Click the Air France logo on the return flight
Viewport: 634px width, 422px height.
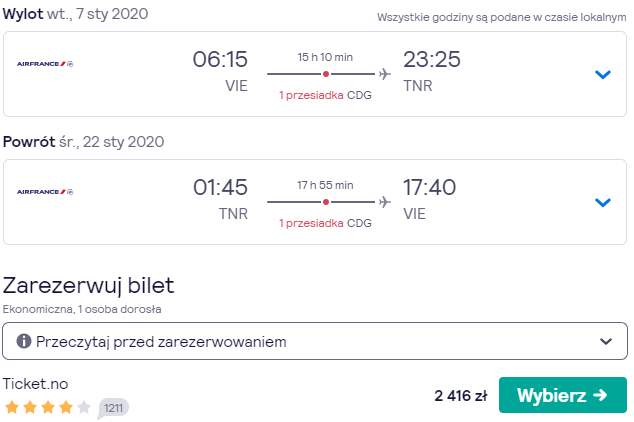45,192
